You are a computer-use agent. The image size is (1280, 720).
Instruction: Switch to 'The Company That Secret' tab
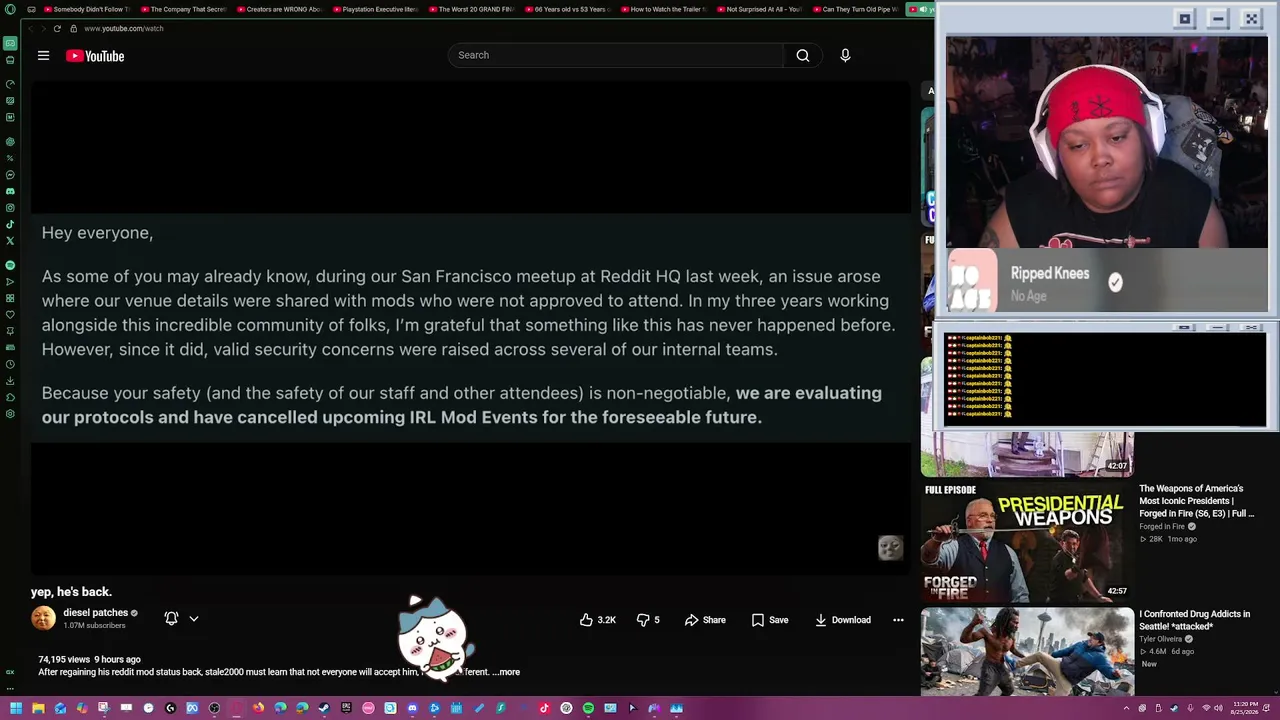click(x=184, y=9)
